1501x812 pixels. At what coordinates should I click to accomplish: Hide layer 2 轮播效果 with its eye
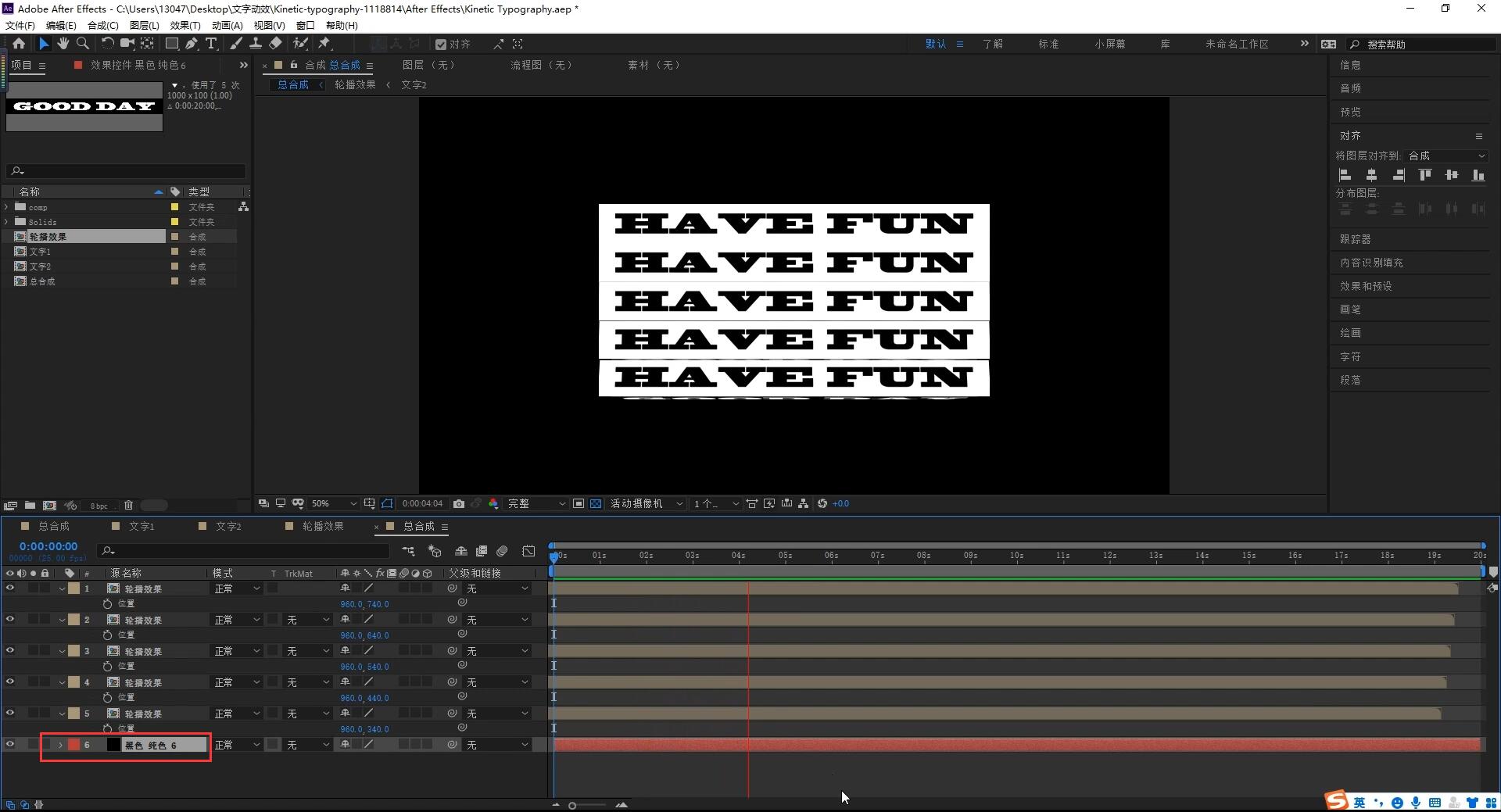tap(10, 619)
